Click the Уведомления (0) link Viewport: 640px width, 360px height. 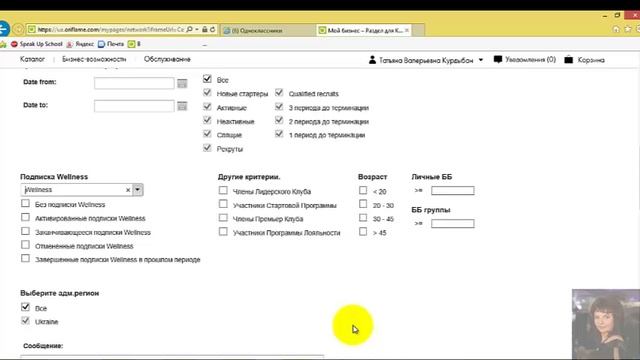point(530,60)
